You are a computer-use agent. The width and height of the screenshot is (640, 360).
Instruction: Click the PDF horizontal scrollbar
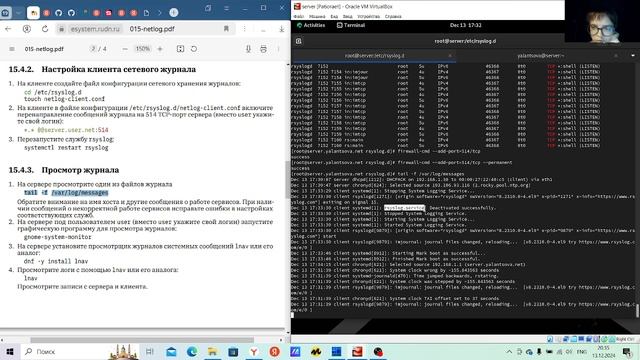[x=142, y=340]
